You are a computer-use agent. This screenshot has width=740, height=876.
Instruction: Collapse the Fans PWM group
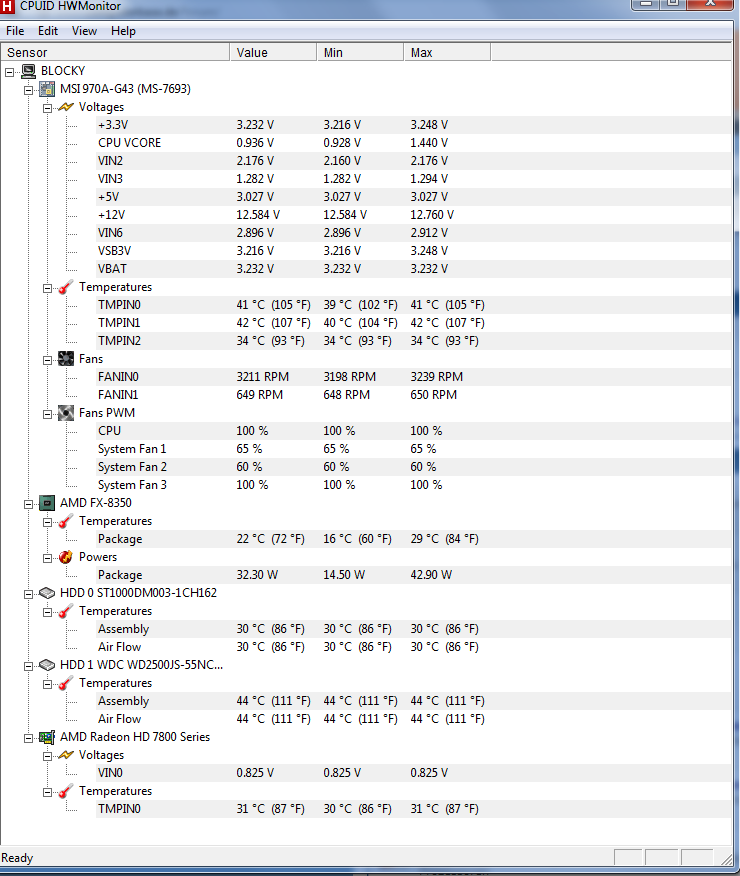(x=47, y=414)
